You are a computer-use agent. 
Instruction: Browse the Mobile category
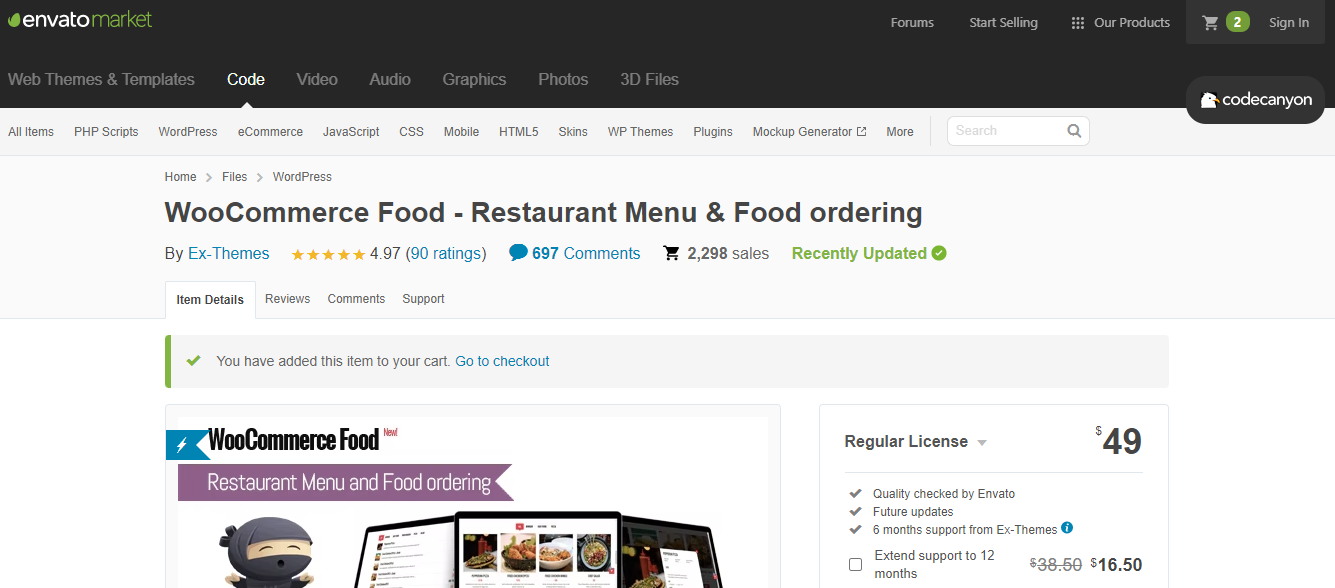[x=461, y=131]
